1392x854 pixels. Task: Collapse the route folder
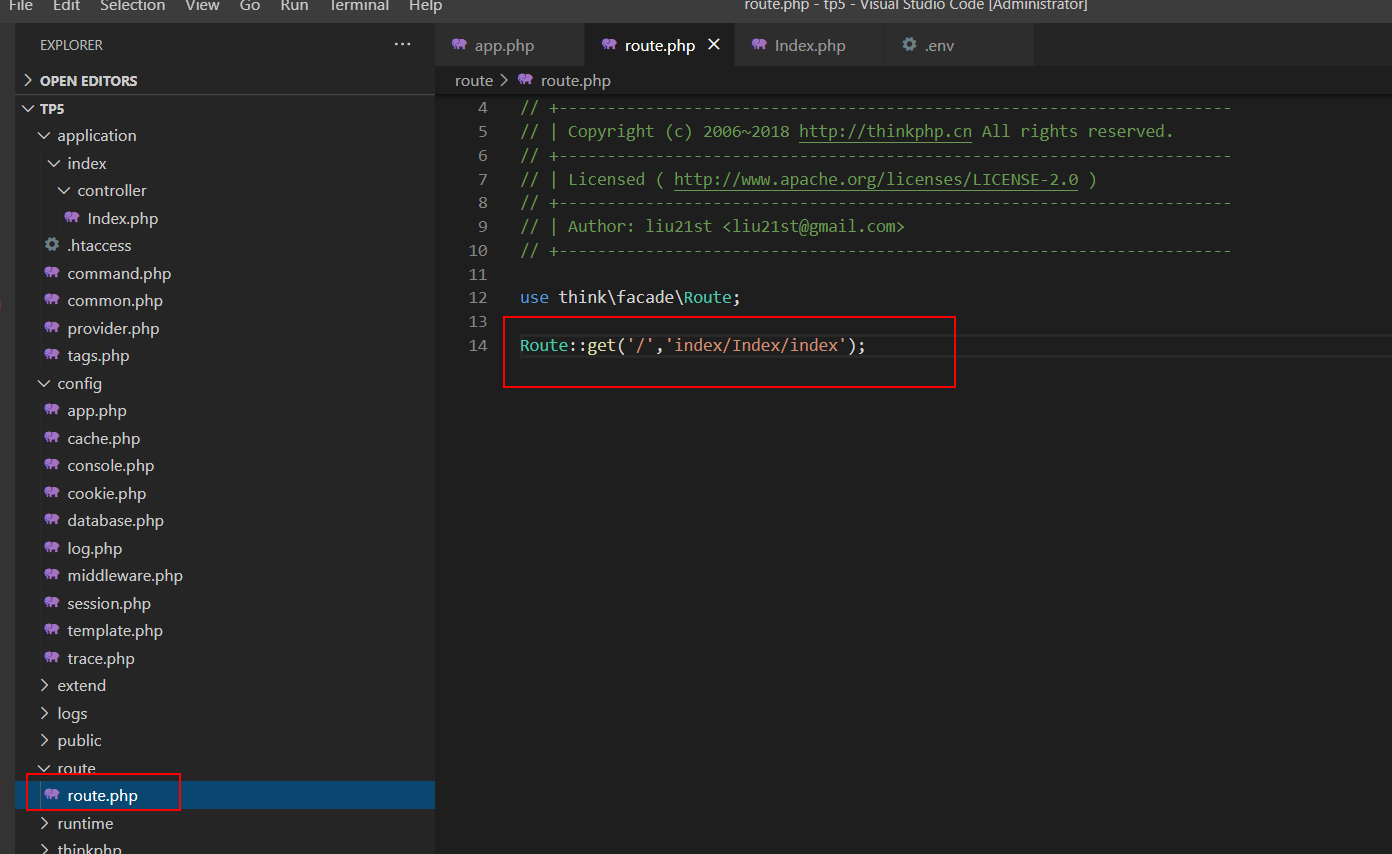pyautogui.click(x=43, y=768)
